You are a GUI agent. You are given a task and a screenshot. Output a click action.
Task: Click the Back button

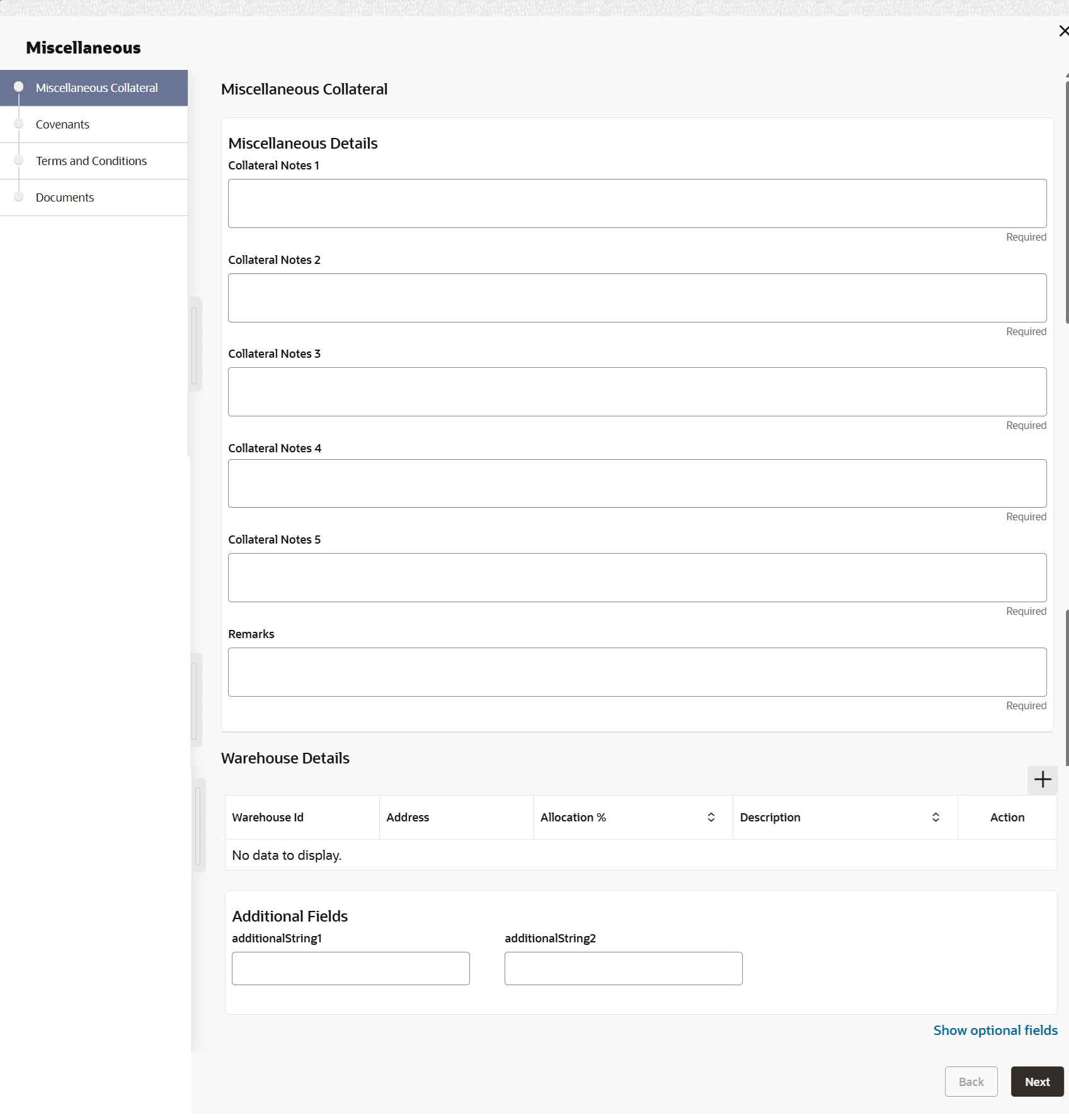coord(971,1082)
